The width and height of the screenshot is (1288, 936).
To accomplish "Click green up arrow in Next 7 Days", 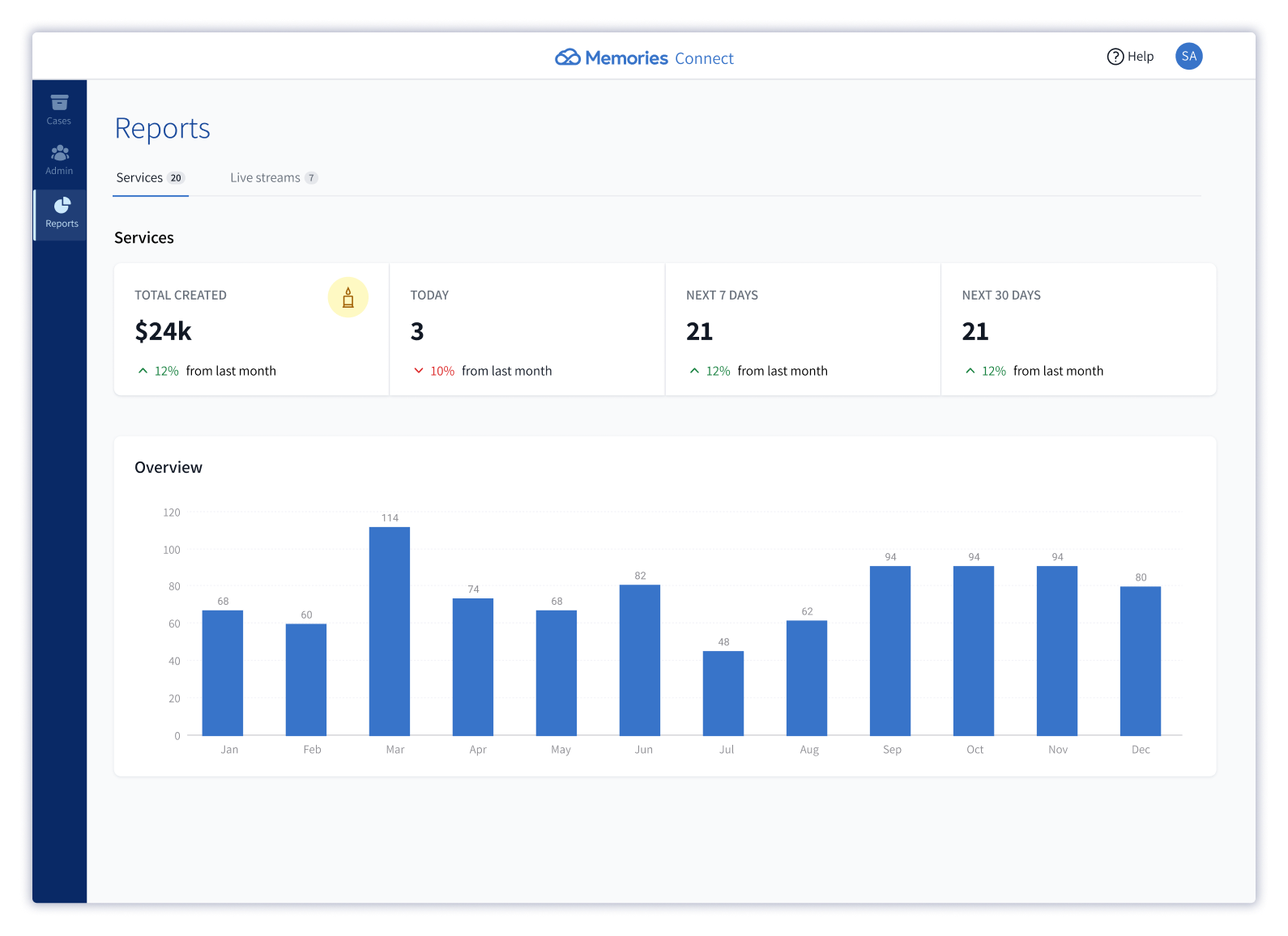I will coord(694,371).
